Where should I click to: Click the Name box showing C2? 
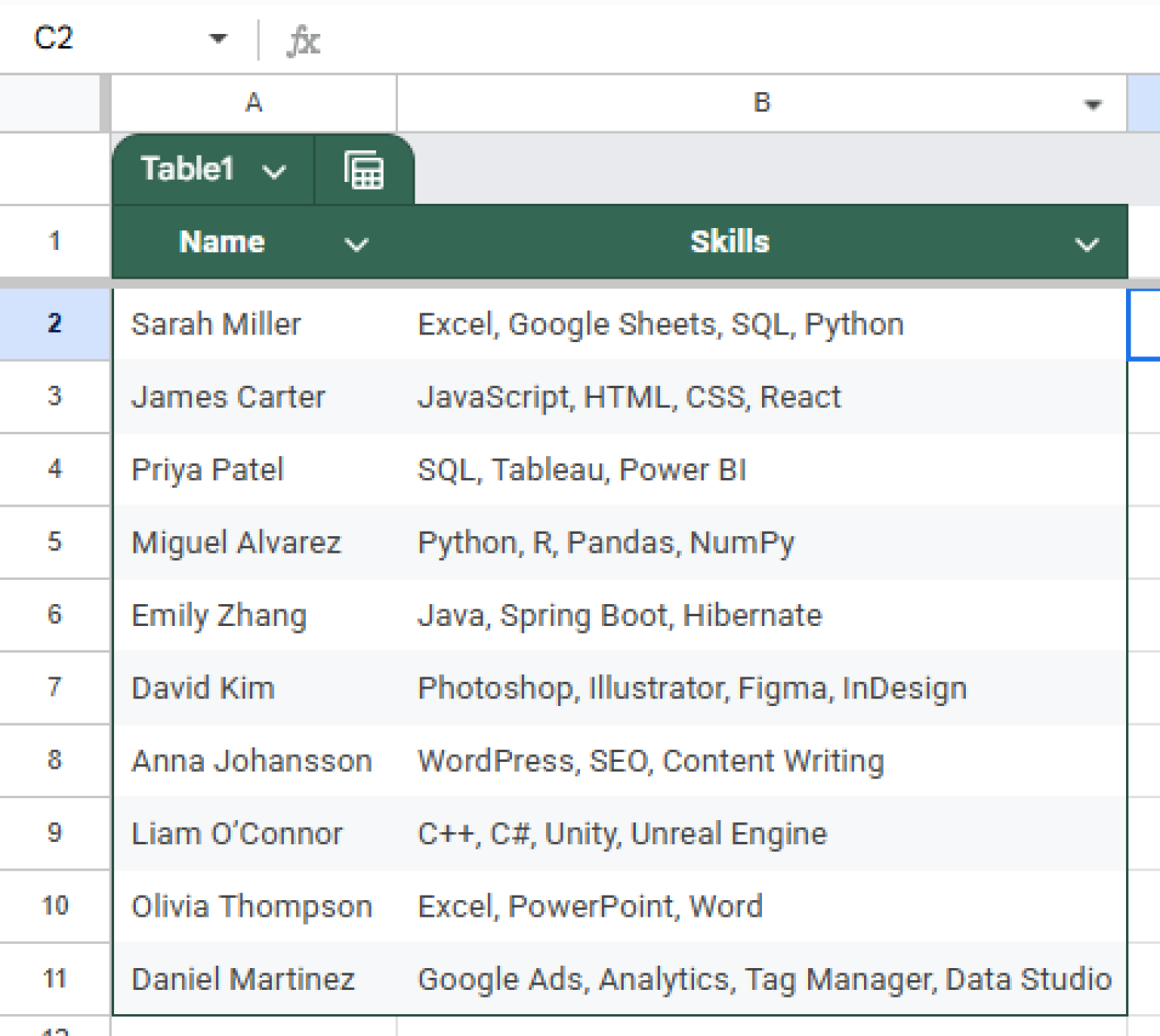click(x=53, y=39)
